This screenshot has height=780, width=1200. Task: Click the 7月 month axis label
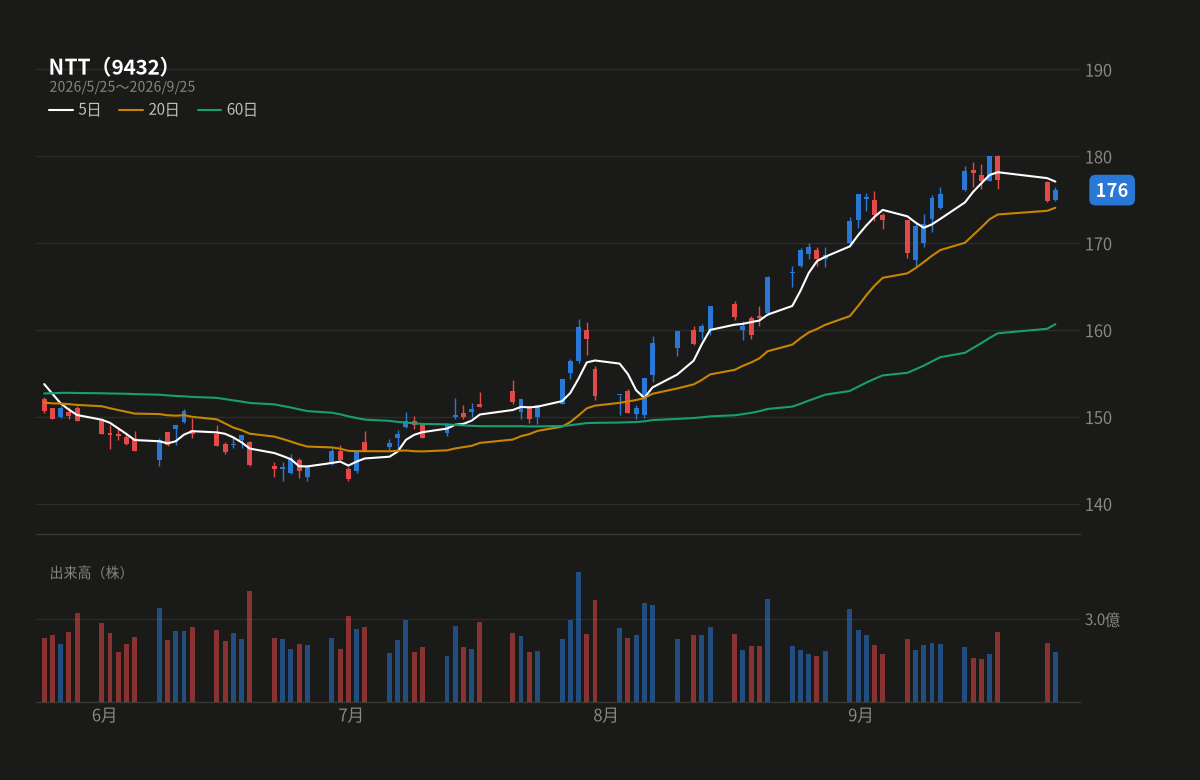[x=351, y=715]
